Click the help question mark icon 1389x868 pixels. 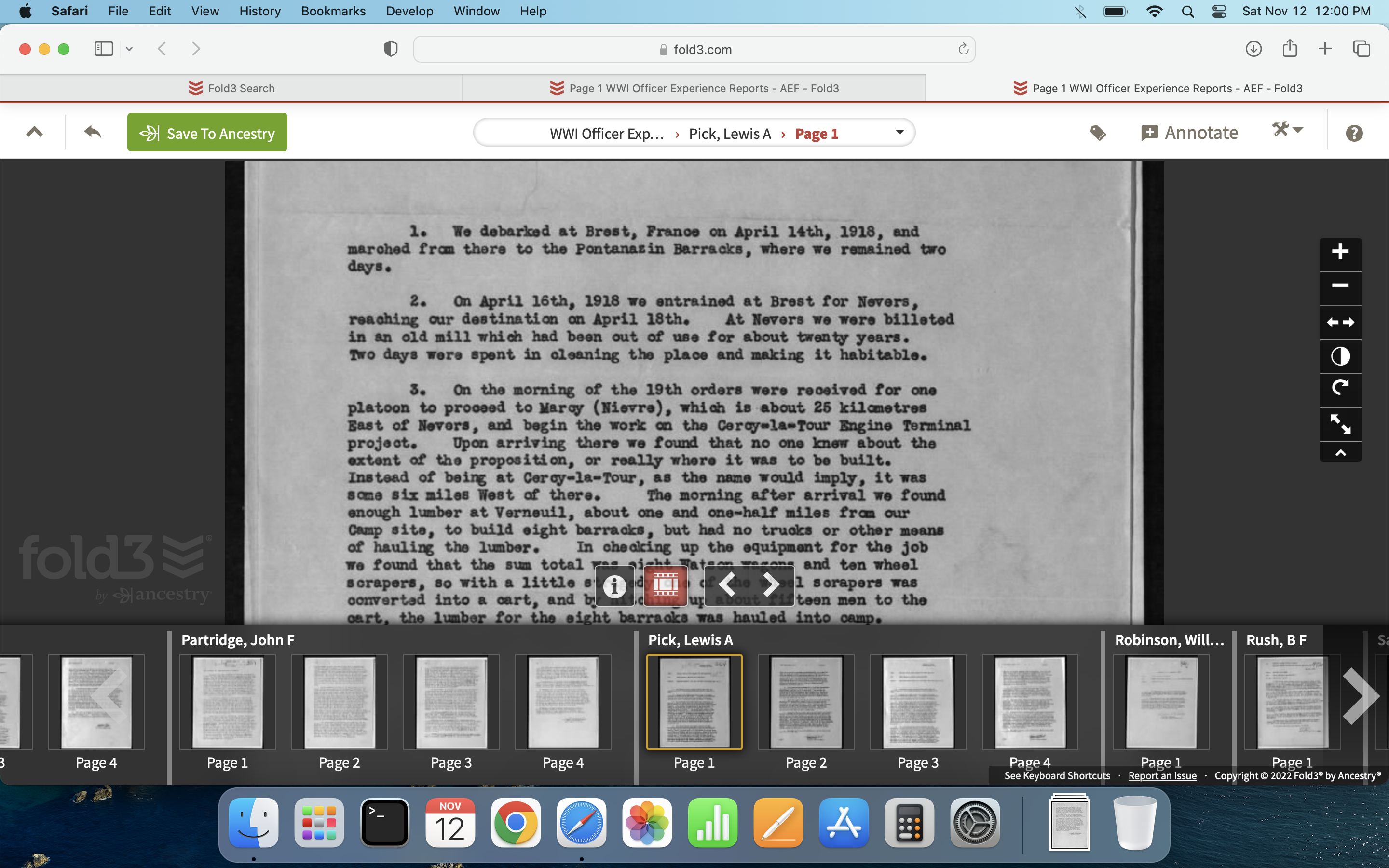(x=1353, y=133)
